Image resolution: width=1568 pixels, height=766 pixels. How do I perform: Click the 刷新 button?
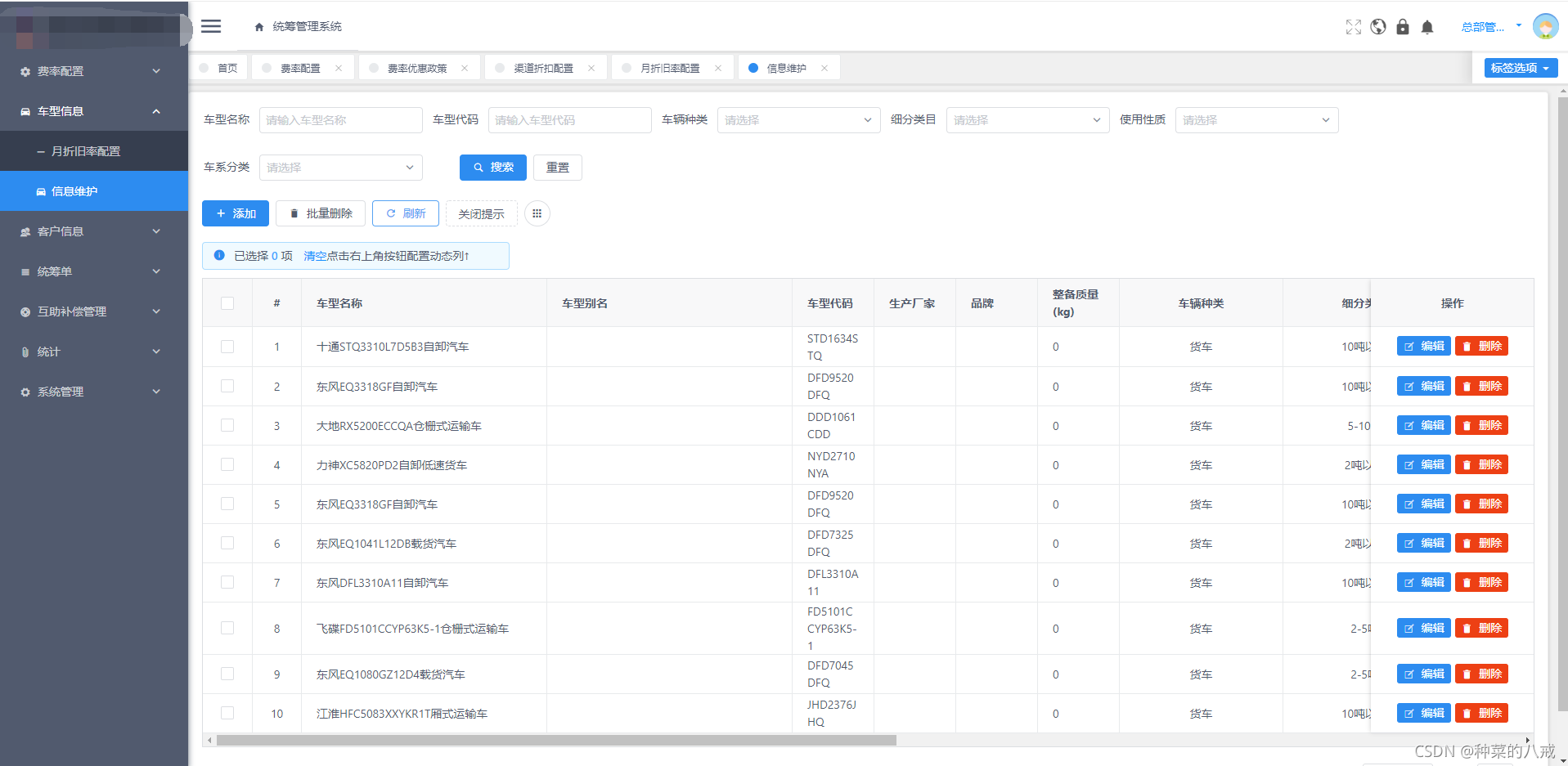(x=406, y=213)
